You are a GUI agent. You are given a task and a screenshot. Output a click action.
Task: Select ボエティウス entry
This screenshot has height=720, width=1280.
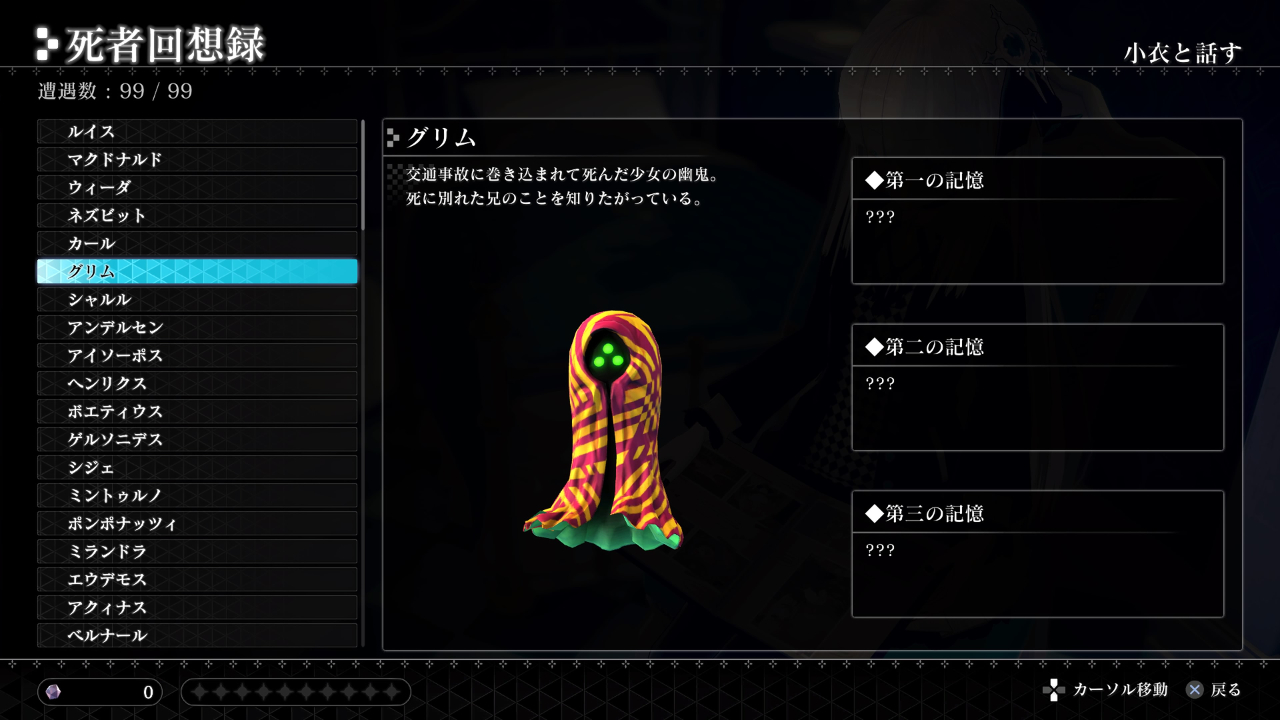[197, 412]
